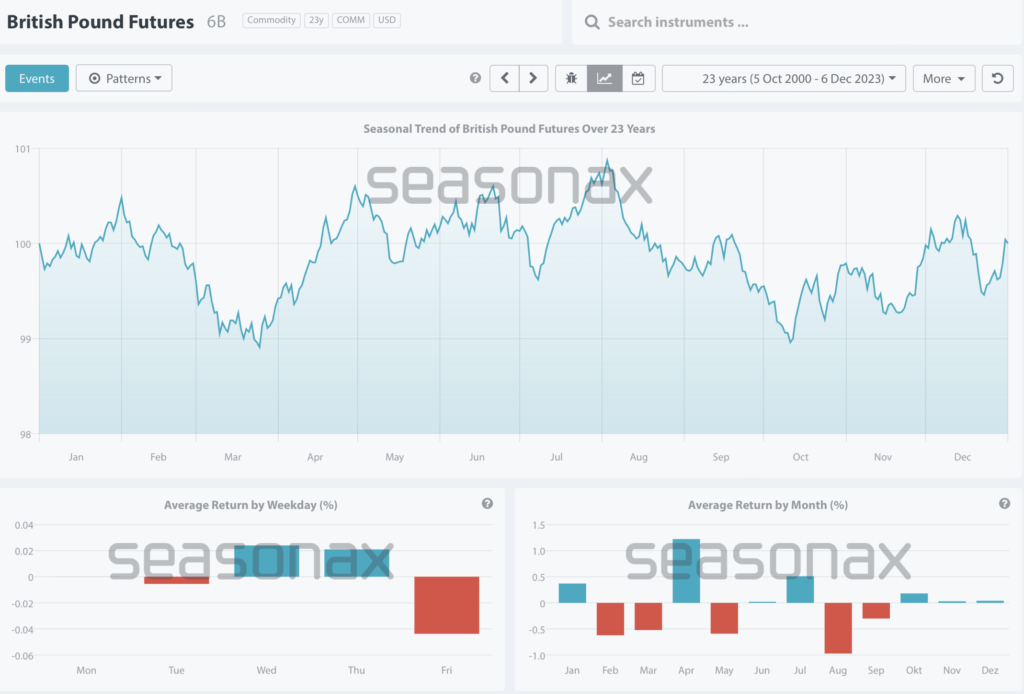Open the More dropdown menu
Image resolution: width=1024 pixels, height=694 pixels.
click(x=943, y=78)
